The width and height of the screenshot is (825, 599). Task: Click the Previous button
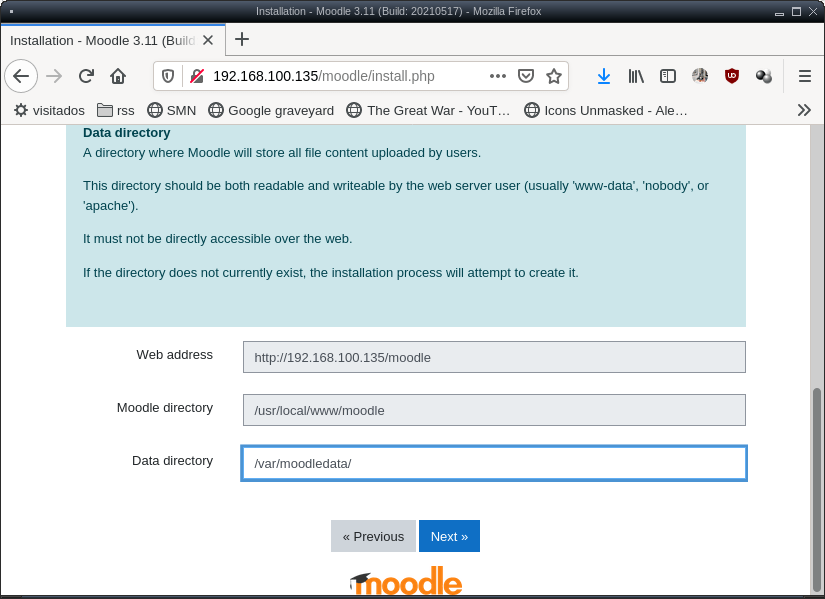373,536
